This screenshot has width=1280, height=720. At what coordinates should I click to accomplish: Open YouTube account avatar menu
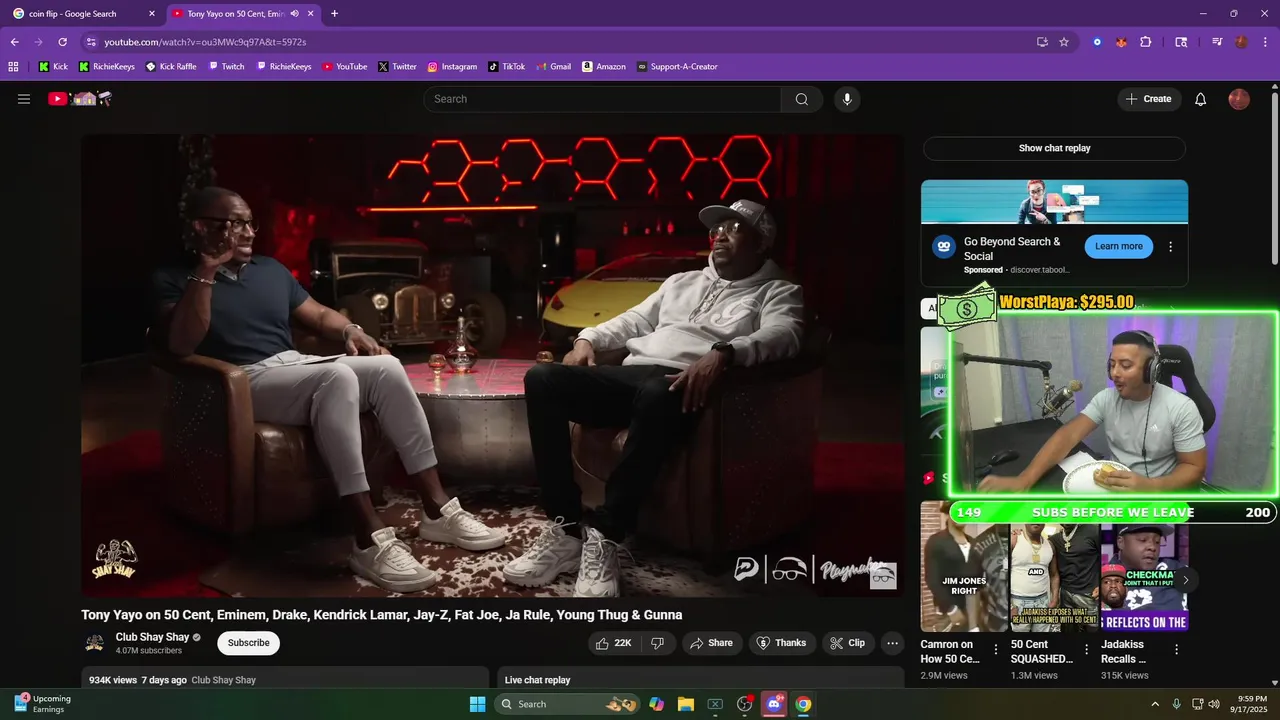click(1239, 99)
